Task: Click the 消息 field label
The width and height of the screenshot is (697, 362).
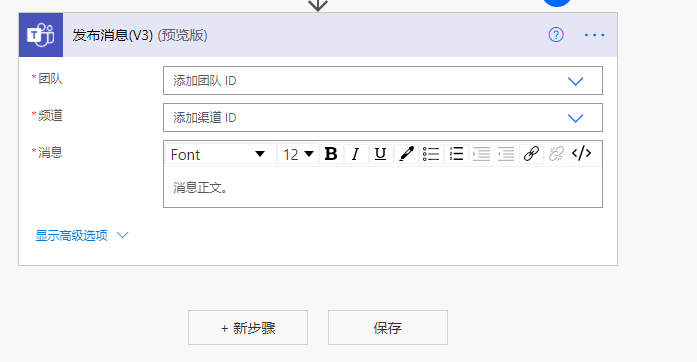Action: click(50, 153)
